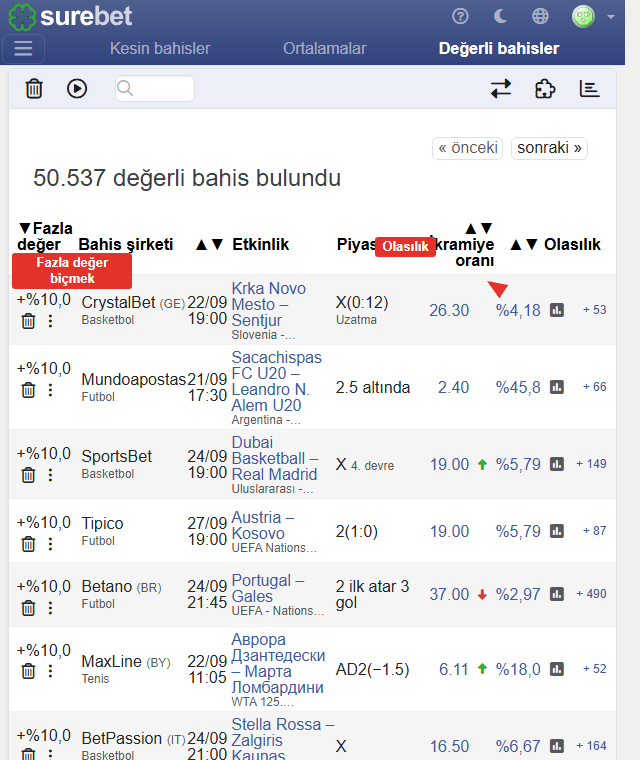Open the filter list icon
640x760 pixels.
coord(589,89)
